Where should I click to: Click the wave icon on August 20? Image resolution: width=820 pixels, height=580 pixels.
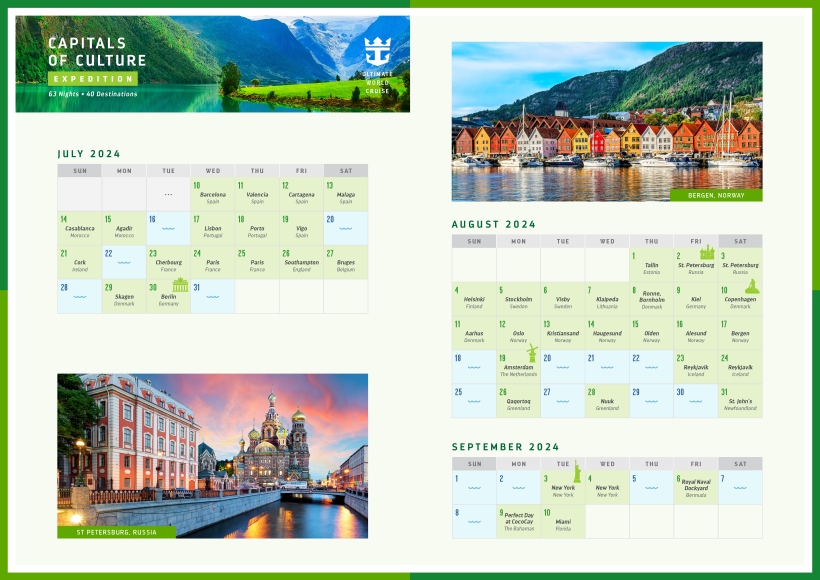tap(563, 367)
